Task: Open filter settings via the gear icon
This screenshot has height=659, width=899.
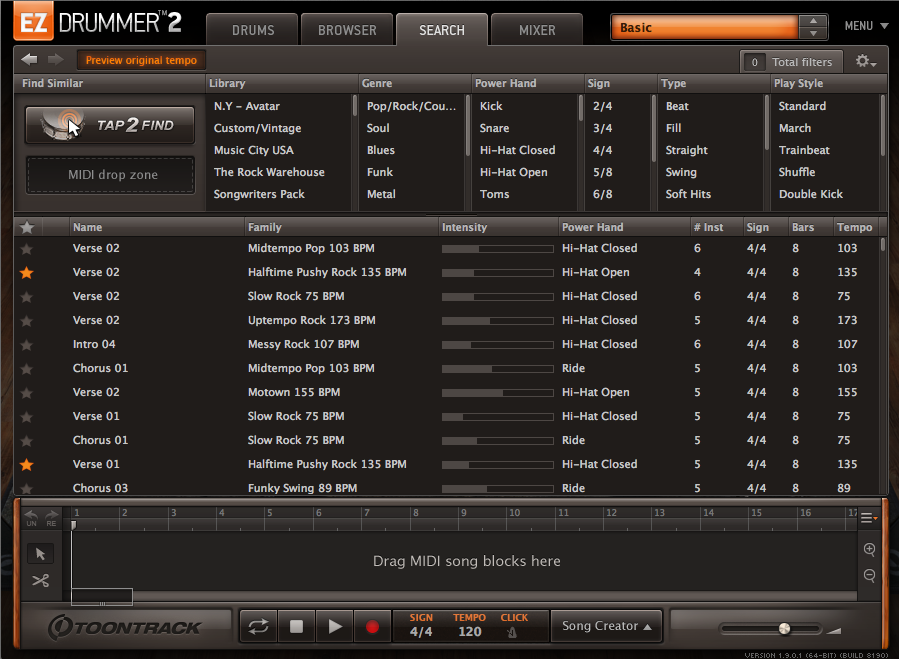Action: (861, 61)
